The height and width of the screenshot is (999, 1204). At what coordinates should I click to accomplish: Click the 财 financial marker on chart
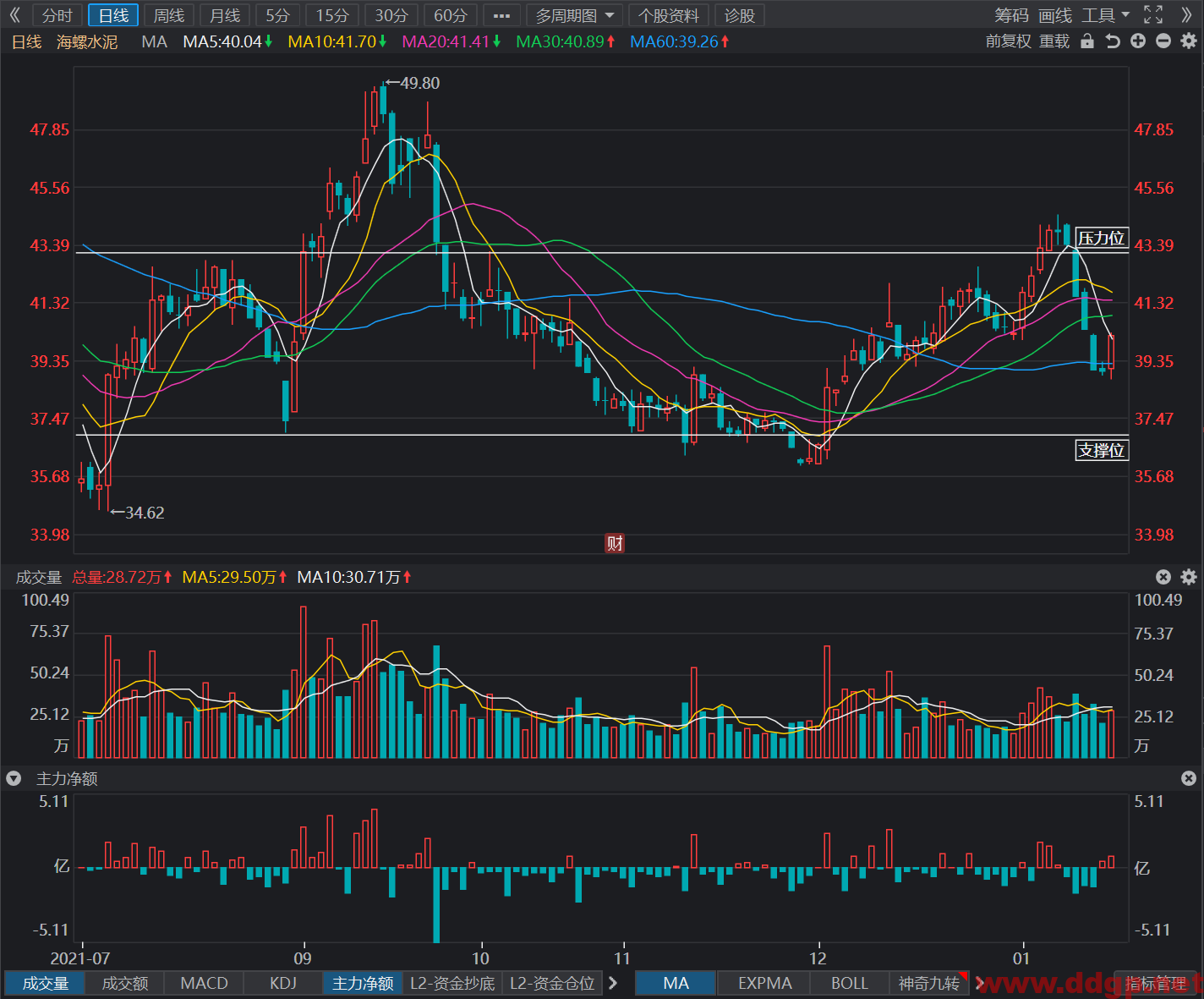tap(615, 543)
